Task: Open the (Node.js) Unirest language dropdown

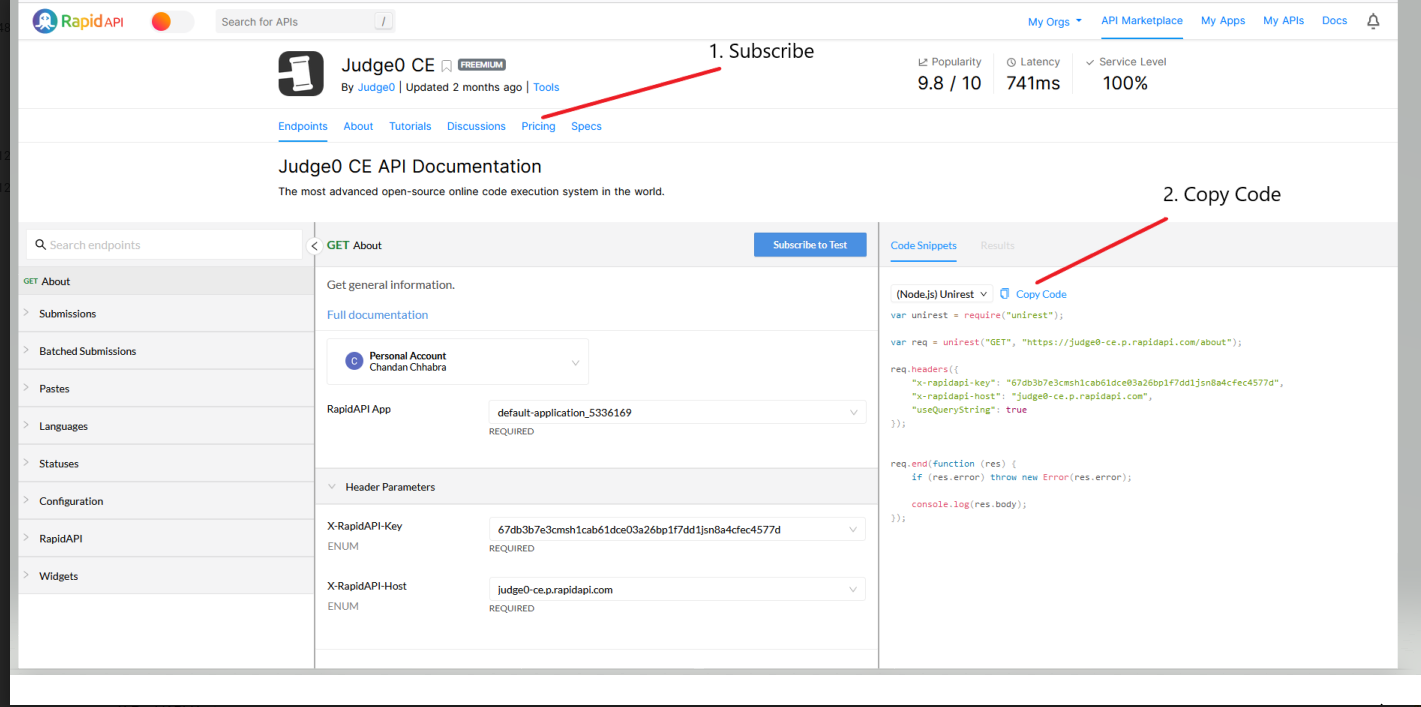Action: (941, 294)
